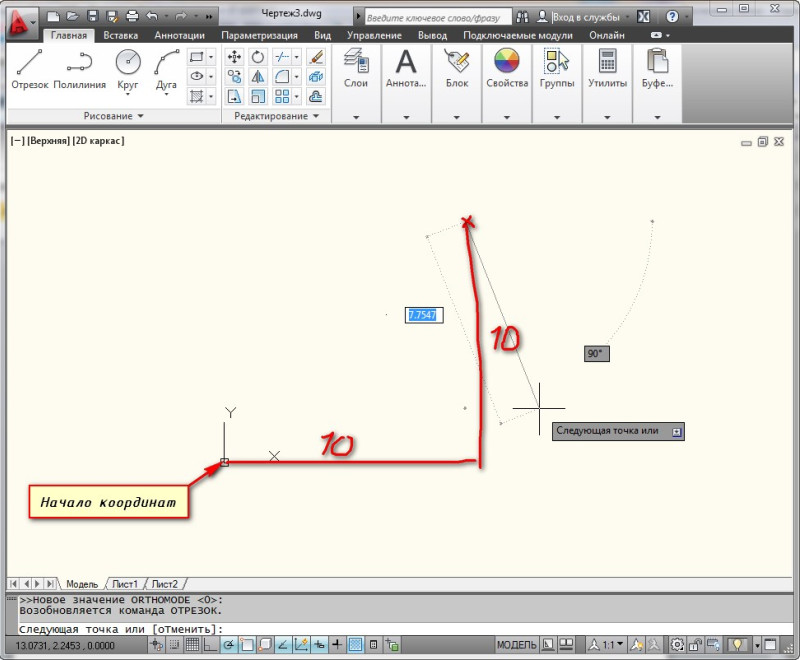Click the Save As icon
The width and height of the screenshot is (800, 660).
click(112, 16)
